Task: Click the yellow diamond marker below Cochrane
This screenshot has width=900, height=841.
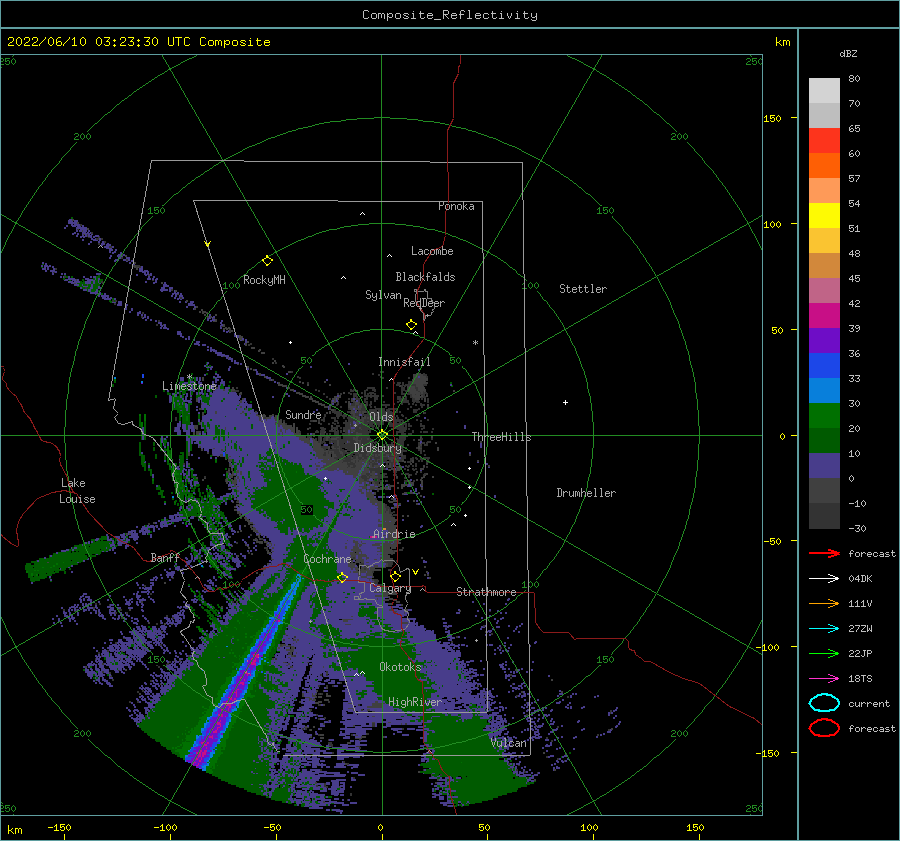Action: (x=342, y=578)
